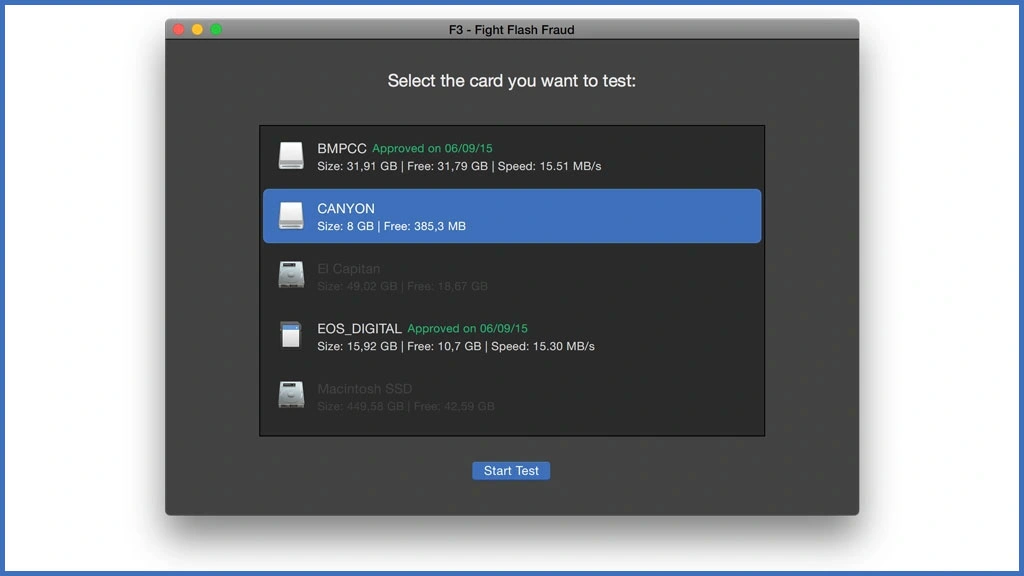This screenshot has height=576, width=1024.
Task: Click EOS_DIGITAL's 15,92 GB details line
Action: (455, 346)
